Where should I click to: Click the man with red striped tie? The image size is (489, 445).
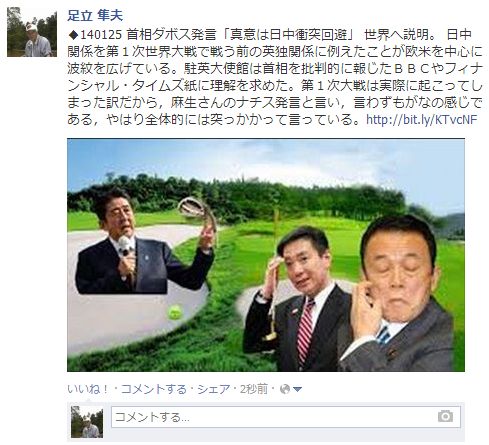tap(298, 298)
